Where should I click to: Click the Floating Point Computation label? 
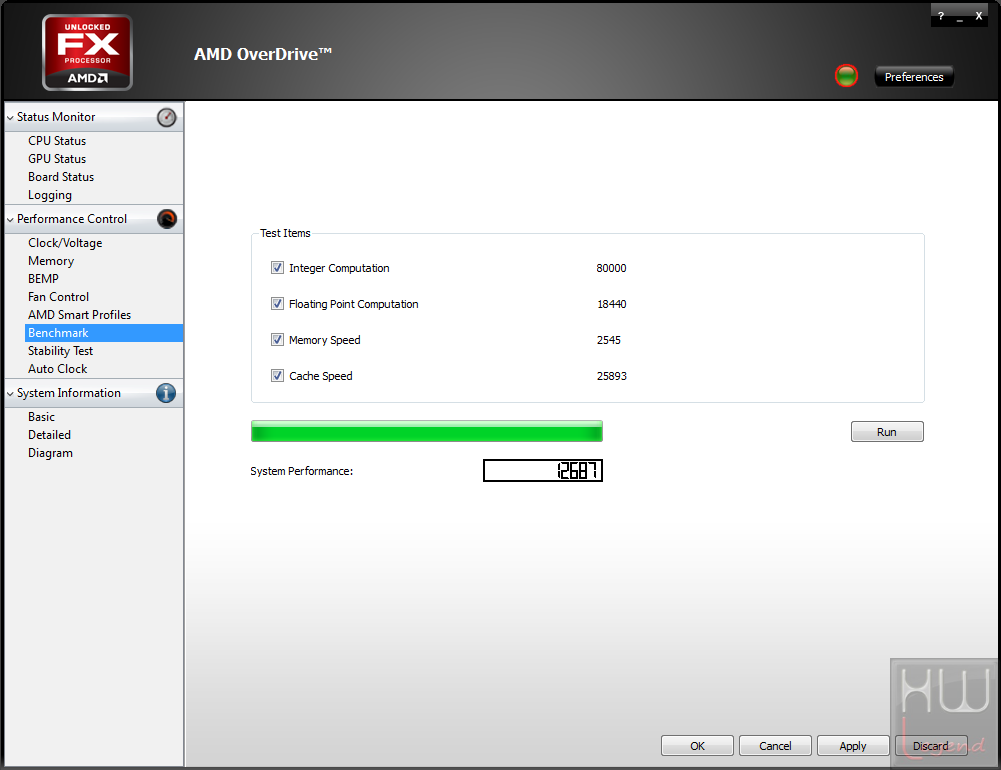[x=354, y=304]
